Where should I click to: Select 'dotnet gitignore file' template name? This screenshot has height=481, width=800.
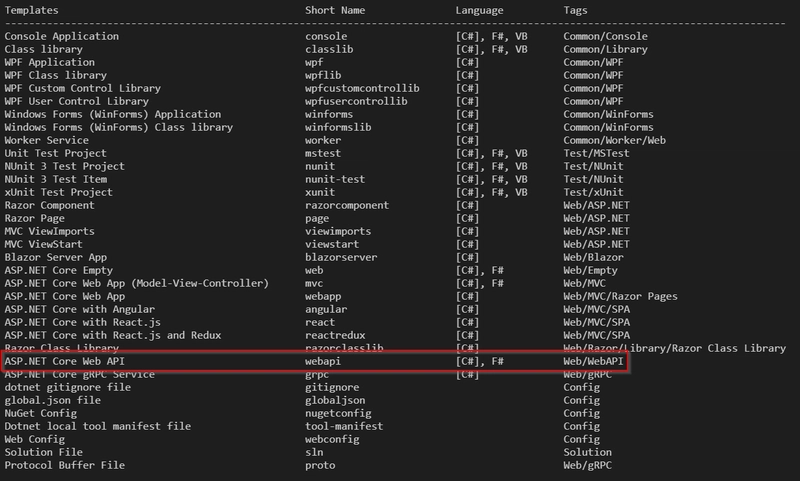coord(67,388)
